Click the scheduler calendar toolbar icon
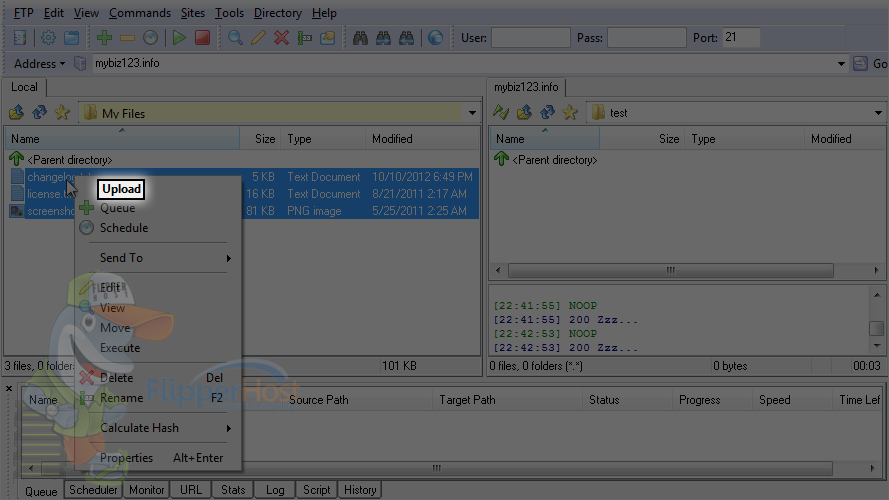The image size is (889, 500). [x=71, y=38]
